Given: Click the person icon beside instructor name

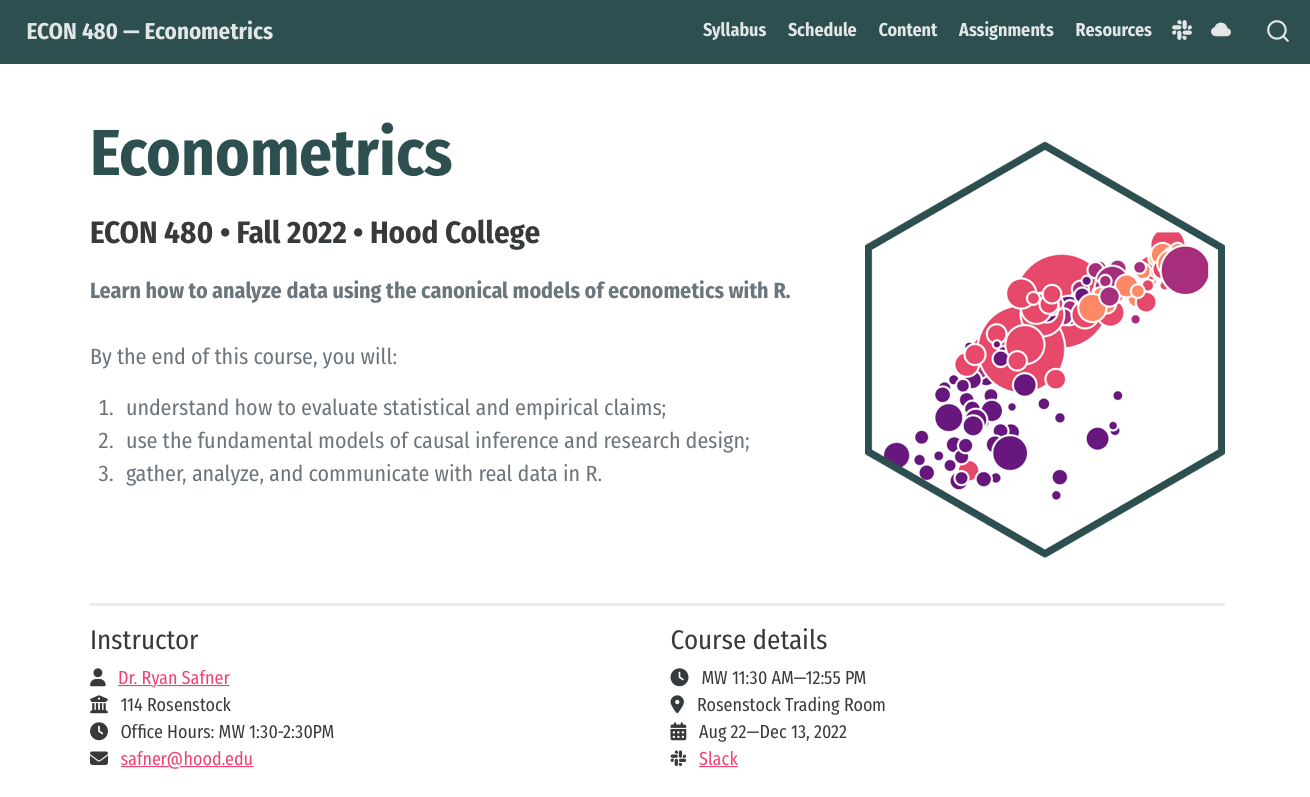Looking at the screenshot, I should (x=98, y=677).
